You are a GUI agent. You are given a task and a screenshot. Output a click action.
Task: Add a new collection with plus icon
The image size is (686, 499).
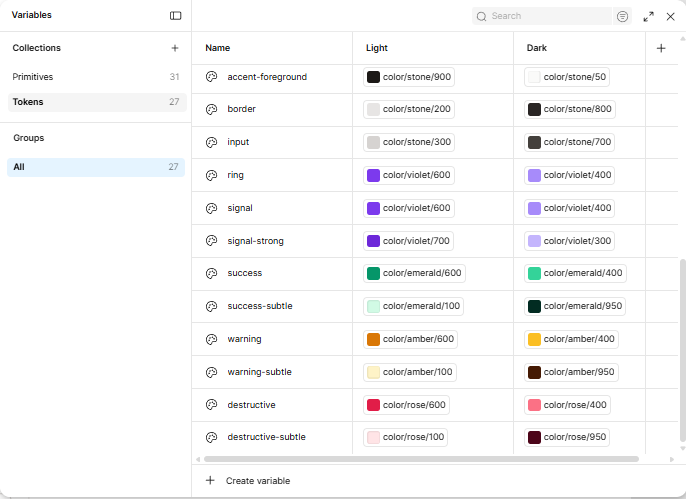[175, 48]
